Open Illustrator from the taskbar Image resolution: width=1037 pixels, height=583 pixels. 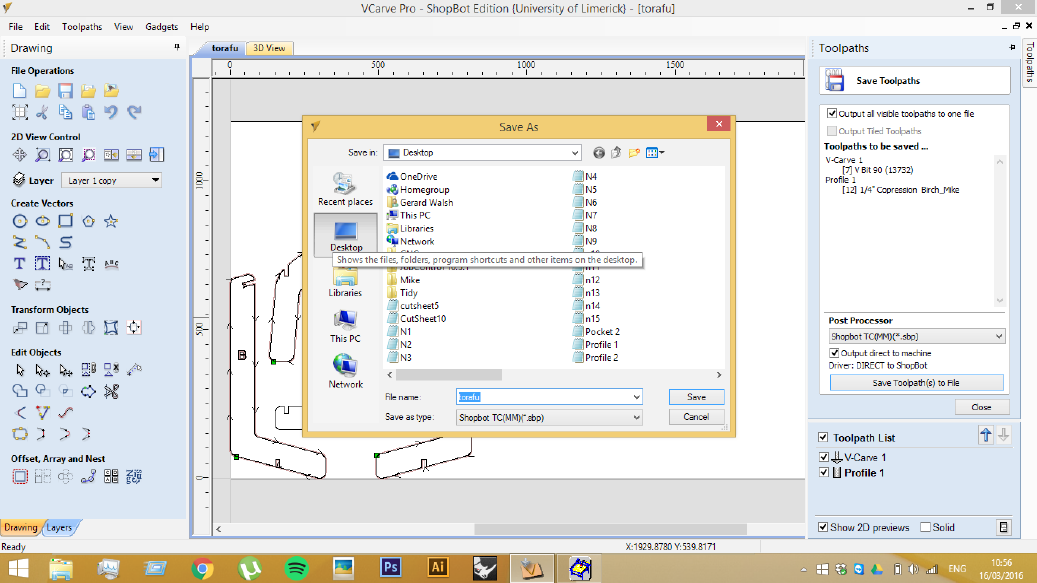click(437, 568)
